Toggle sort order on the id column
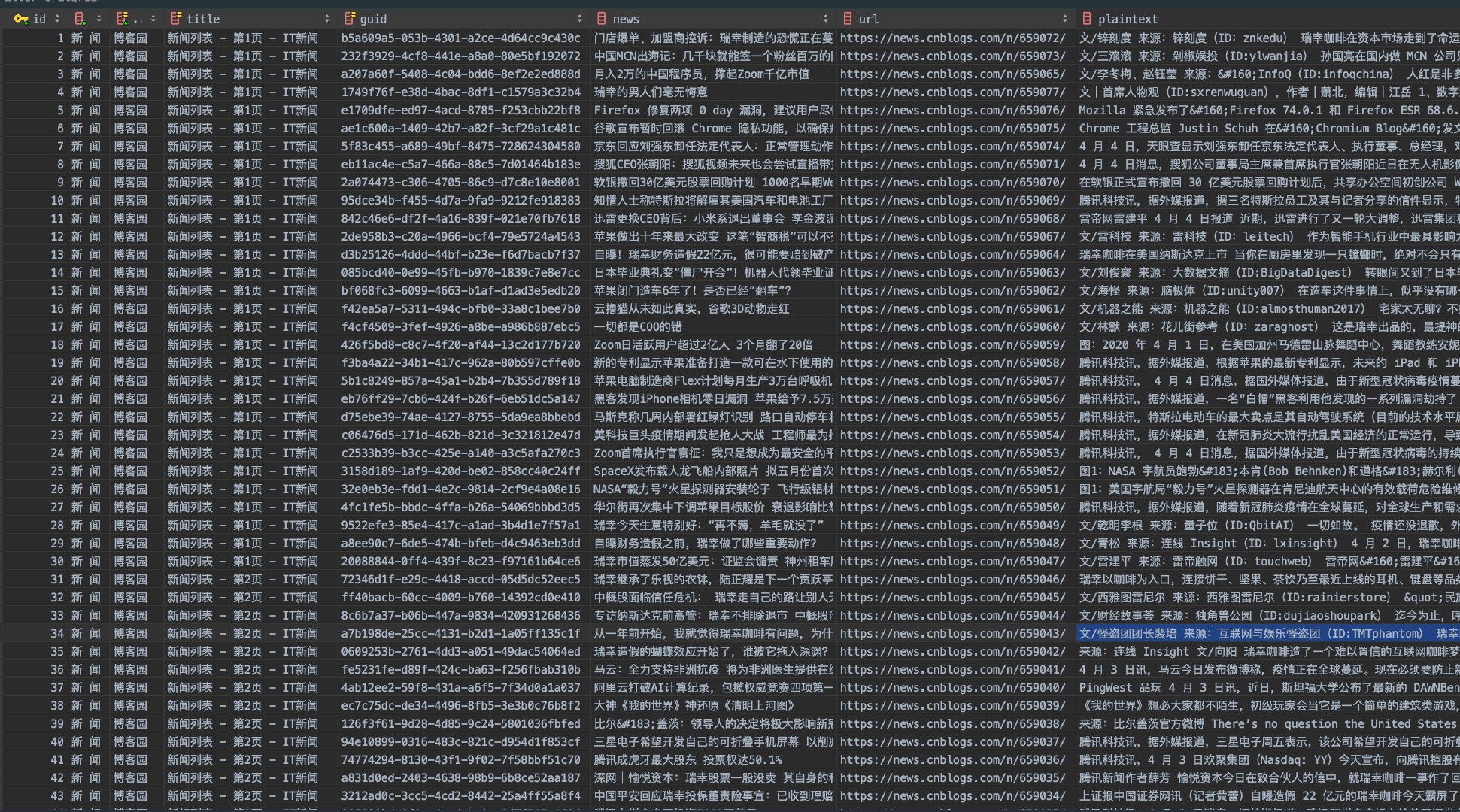The height and width of the screenshot is (812, 1460). (56, 19)
